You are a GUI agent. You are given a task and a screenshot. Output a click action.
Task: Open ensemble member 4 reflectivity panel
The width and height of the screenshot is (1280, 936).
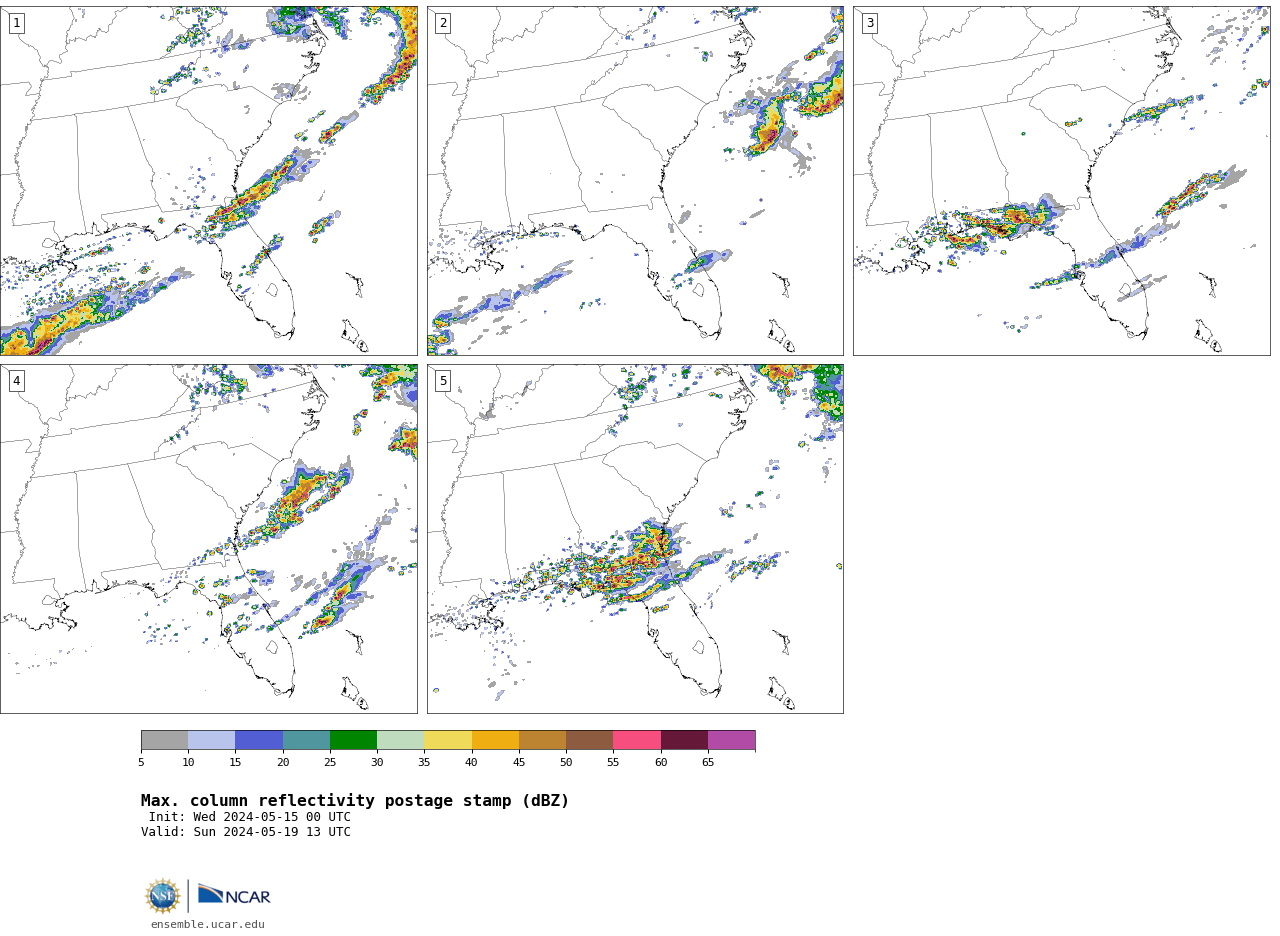point(209,539)
